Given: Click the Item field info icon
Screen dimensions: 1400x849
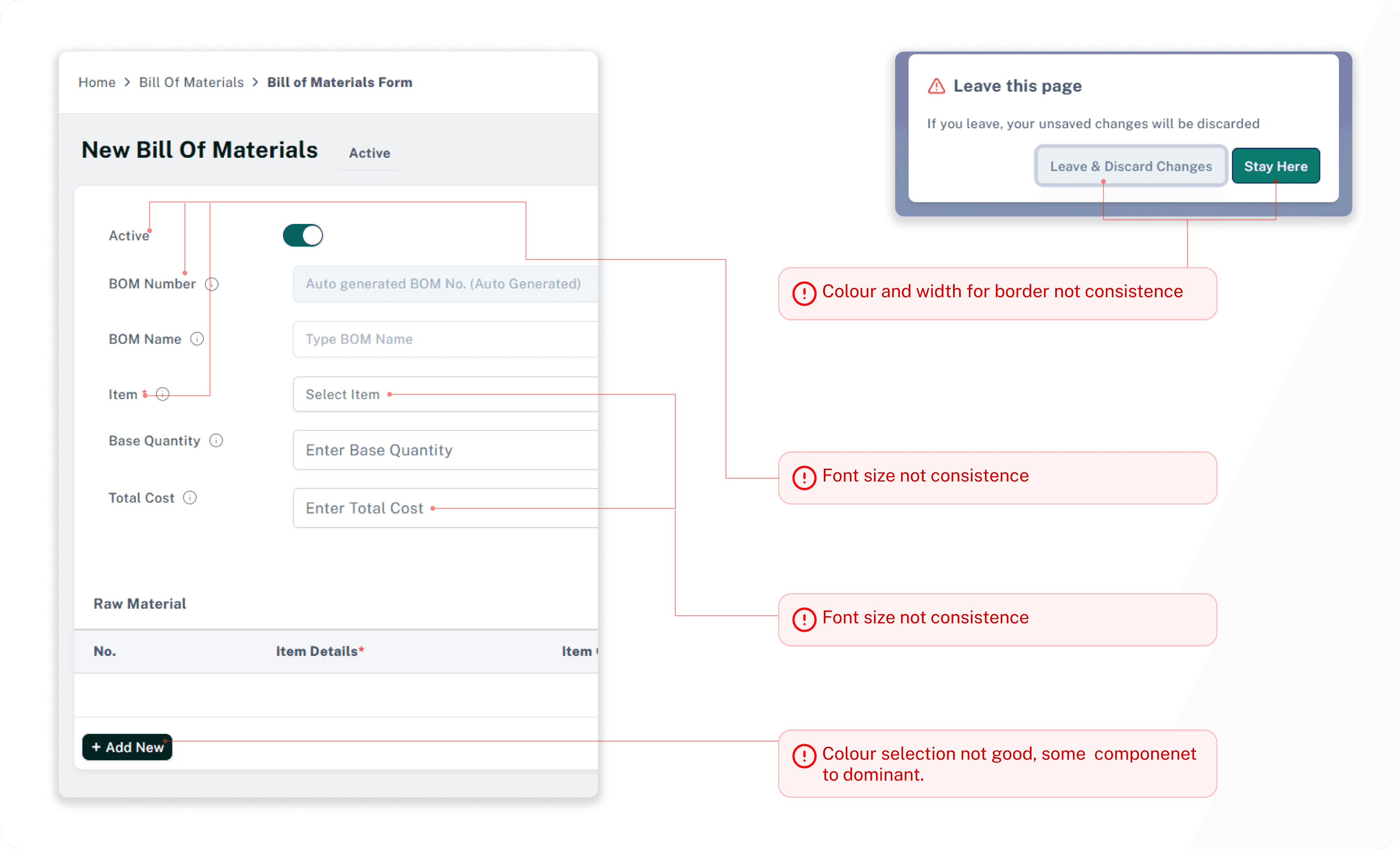Looking at the screenshot, I should click(x=163, y=394).
